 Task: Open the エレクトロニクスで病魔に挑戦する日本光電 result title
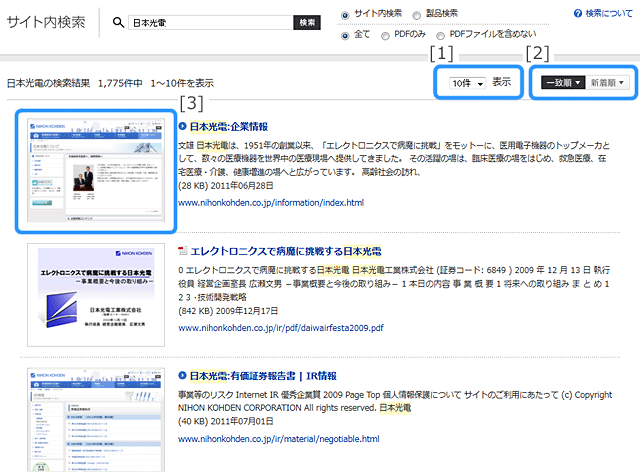pyautogui.click(x=286, y=251)
